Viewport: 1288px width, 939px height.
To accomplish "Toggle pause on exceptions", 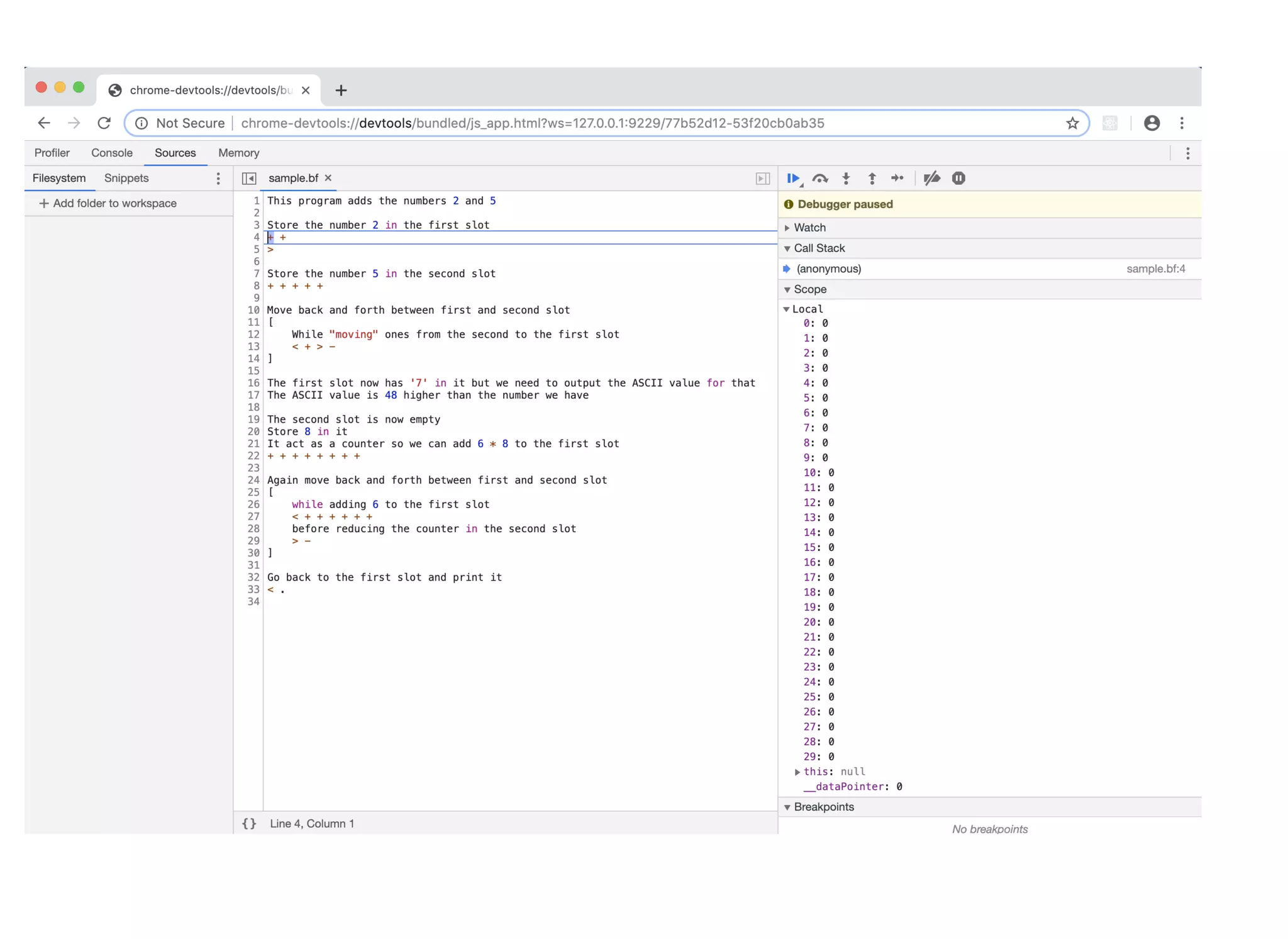I will tap(958, 179).
